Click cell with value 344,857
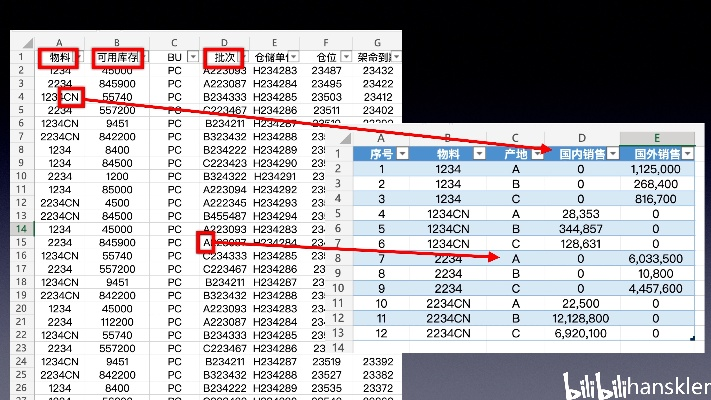Screen dimensions: 711x400 click(x=582, y=229)
